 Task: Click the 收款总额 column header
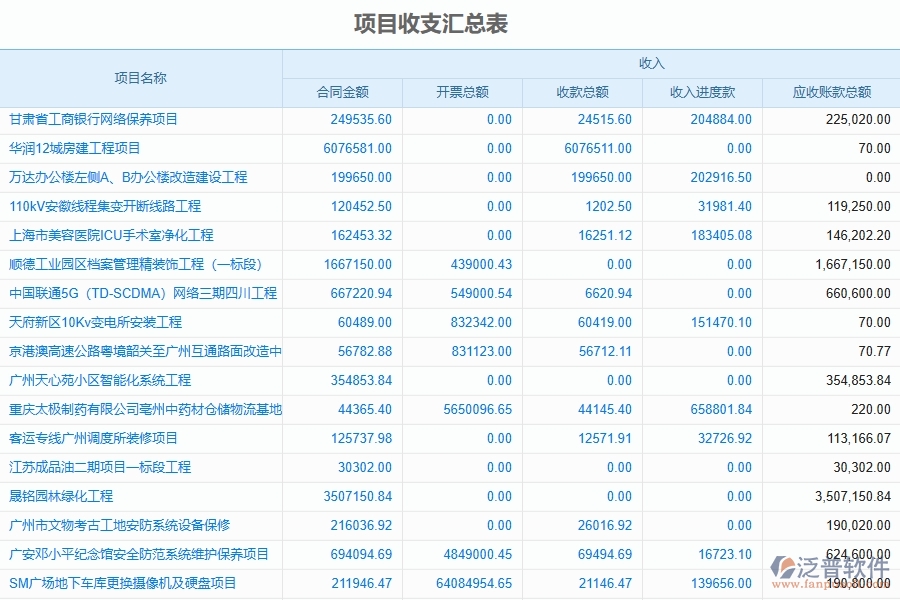click(583, 90)
